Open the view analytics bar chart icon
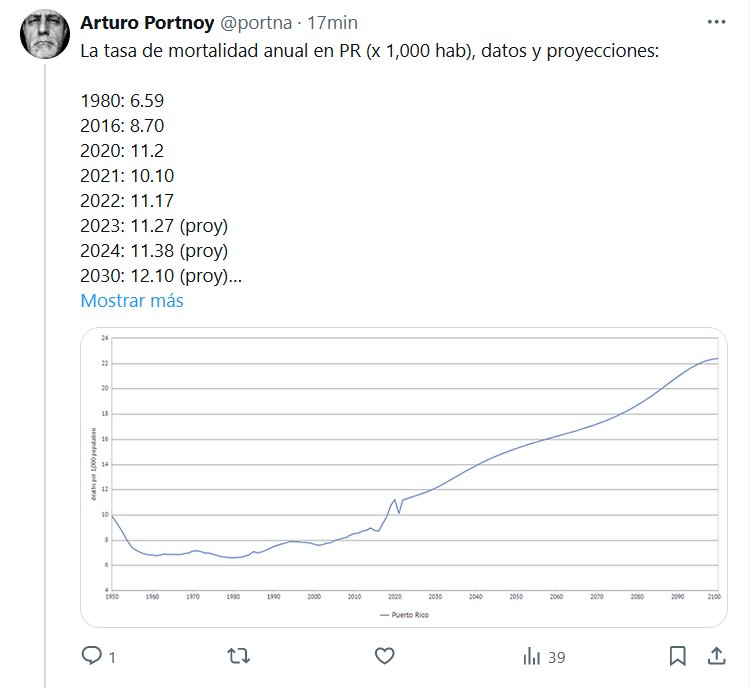The width and height of the screenshot is (750, 688). [x=531, y=656]
